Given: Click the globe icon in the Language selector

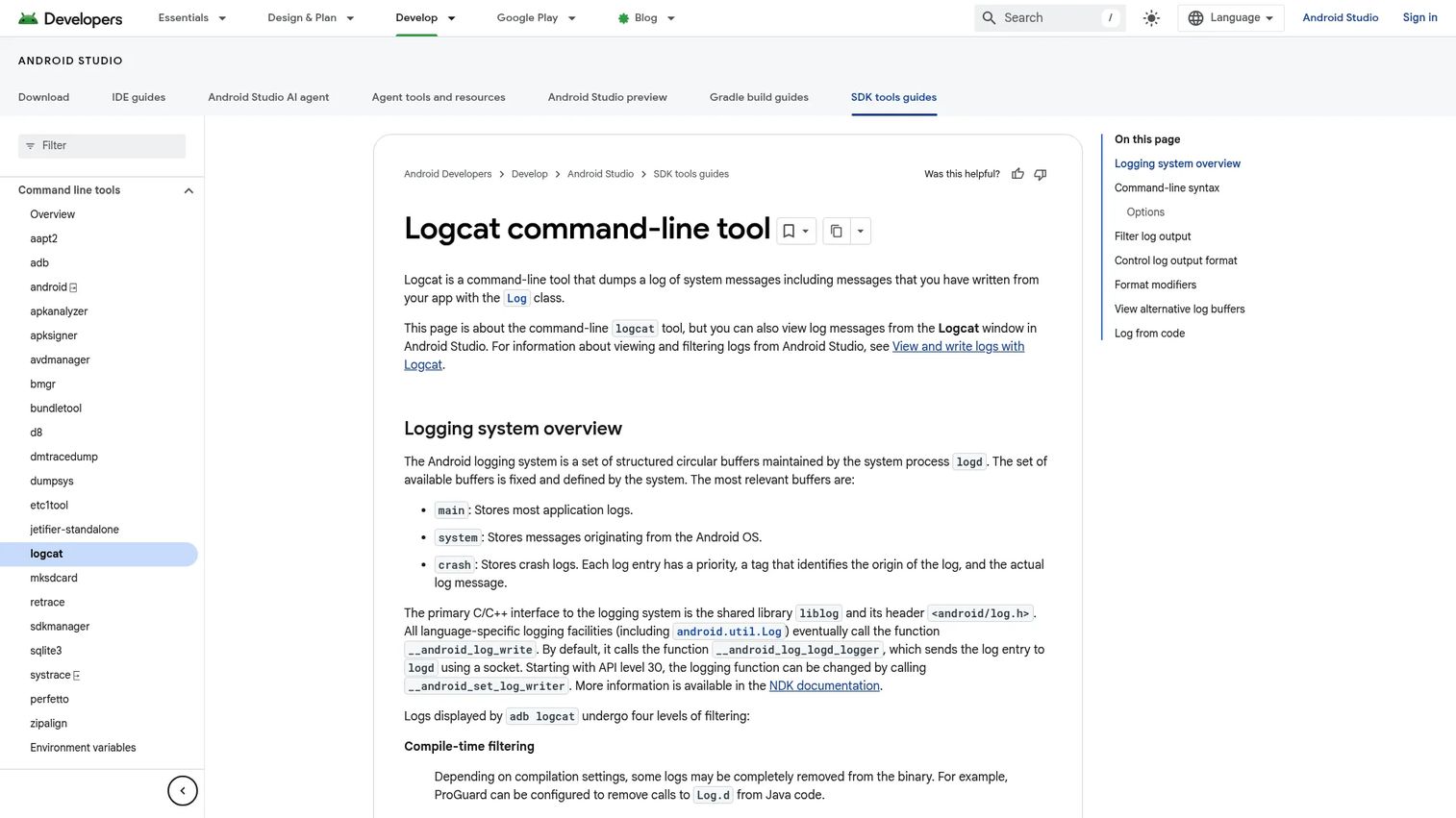Looking at the screenshot, I should [1195, 18].
